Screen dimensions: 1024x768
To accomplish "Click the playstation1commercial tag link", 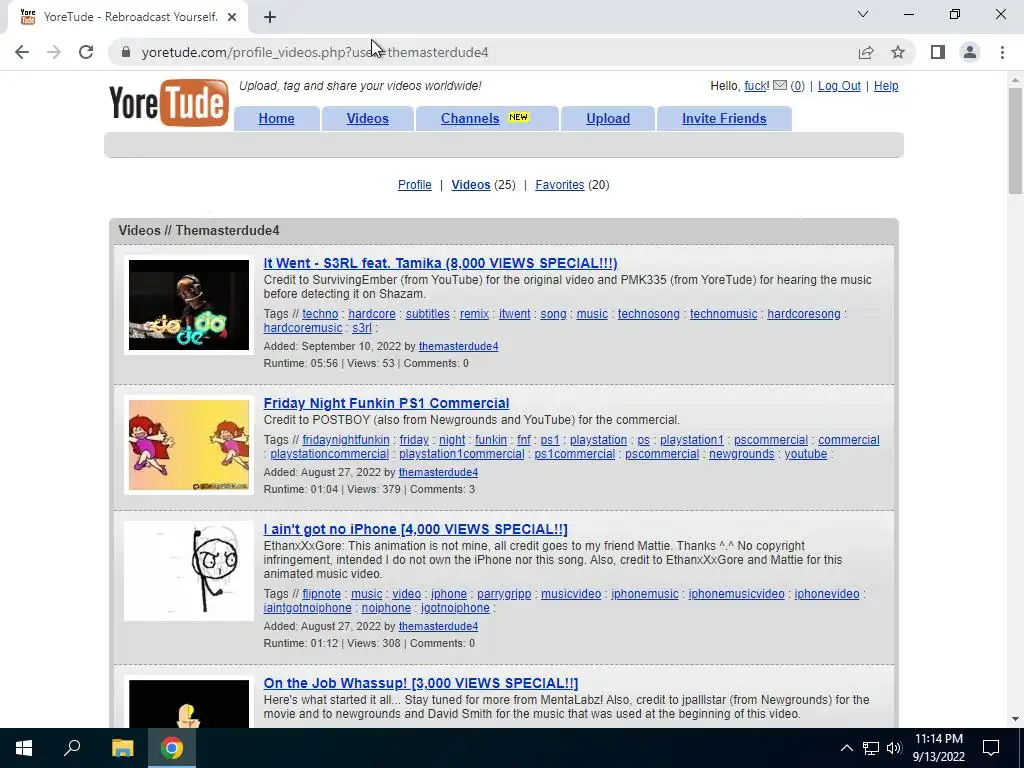I will (x=462, y=454).
